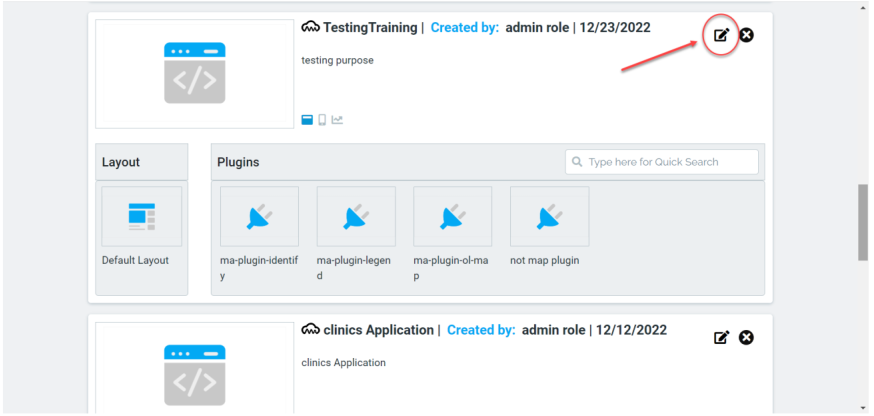Image resolution: width=874 pixels, height=416 pixels.
Task: Click 'Created by:' on TestingTraining card
Action: pyautogui.click(x=465, y=27)
